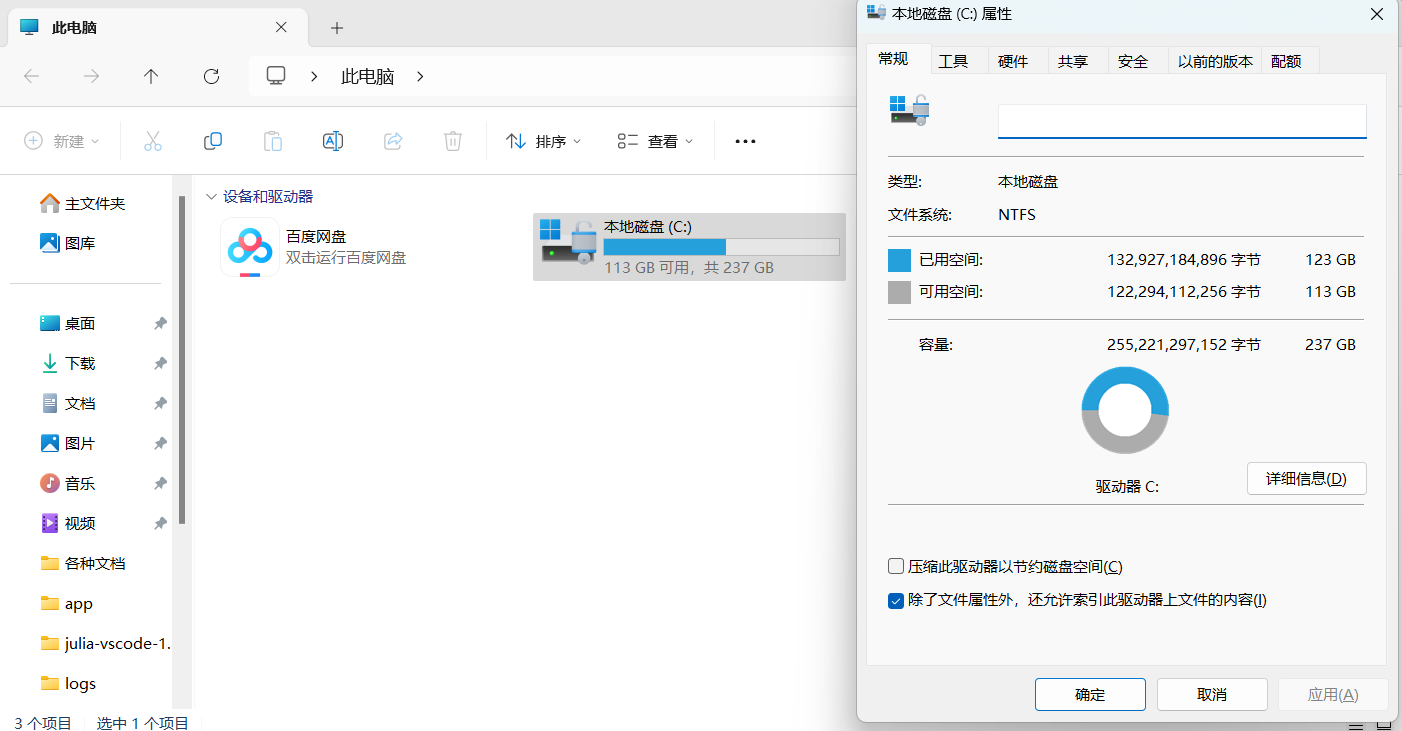
Task: Click the Copy icon in toolbar
Action: [213, 141]
